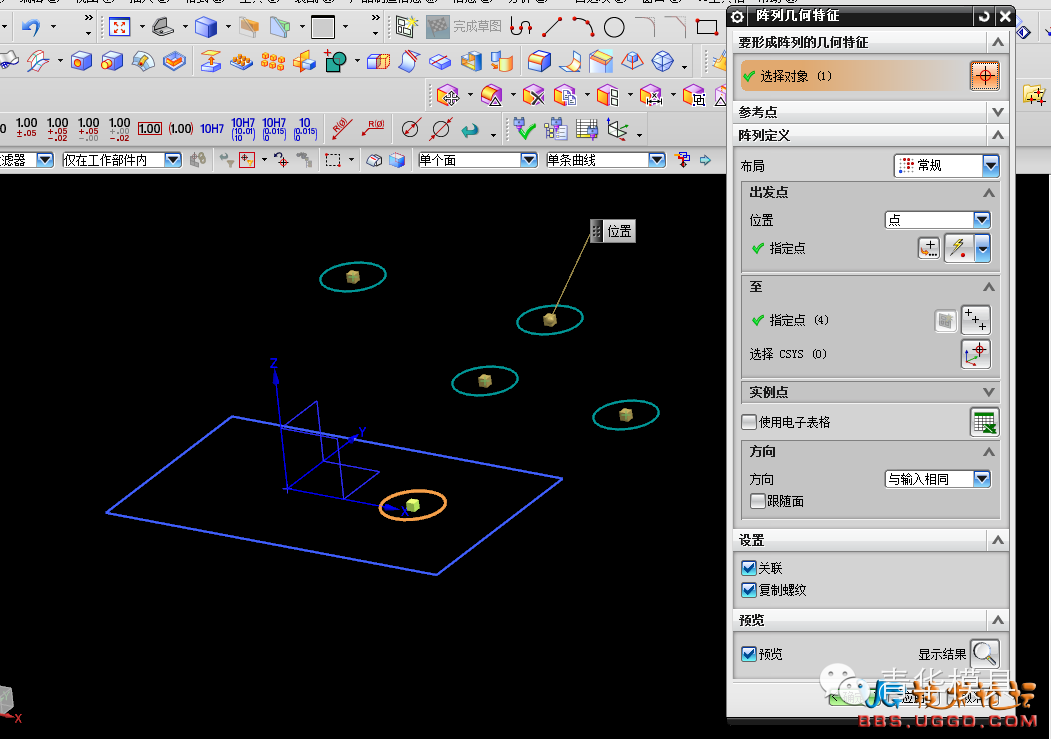Click the diameter circle with single arrow icon
1051x739 pixels.
tap(410, 129)
